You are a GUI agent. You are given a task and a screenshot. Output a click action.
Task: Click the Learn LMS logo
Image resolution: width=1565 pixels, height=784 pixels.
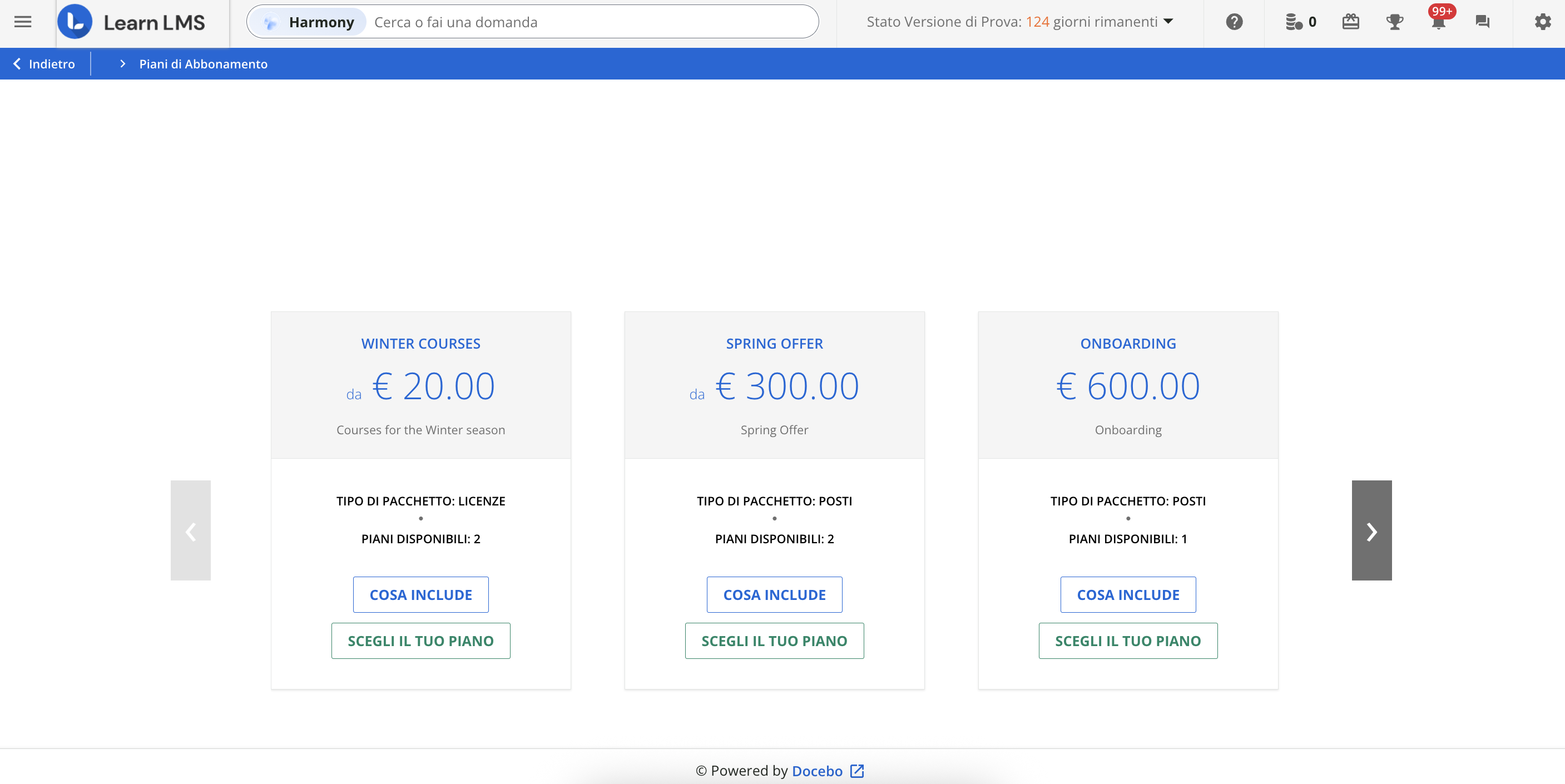[132, 22]
